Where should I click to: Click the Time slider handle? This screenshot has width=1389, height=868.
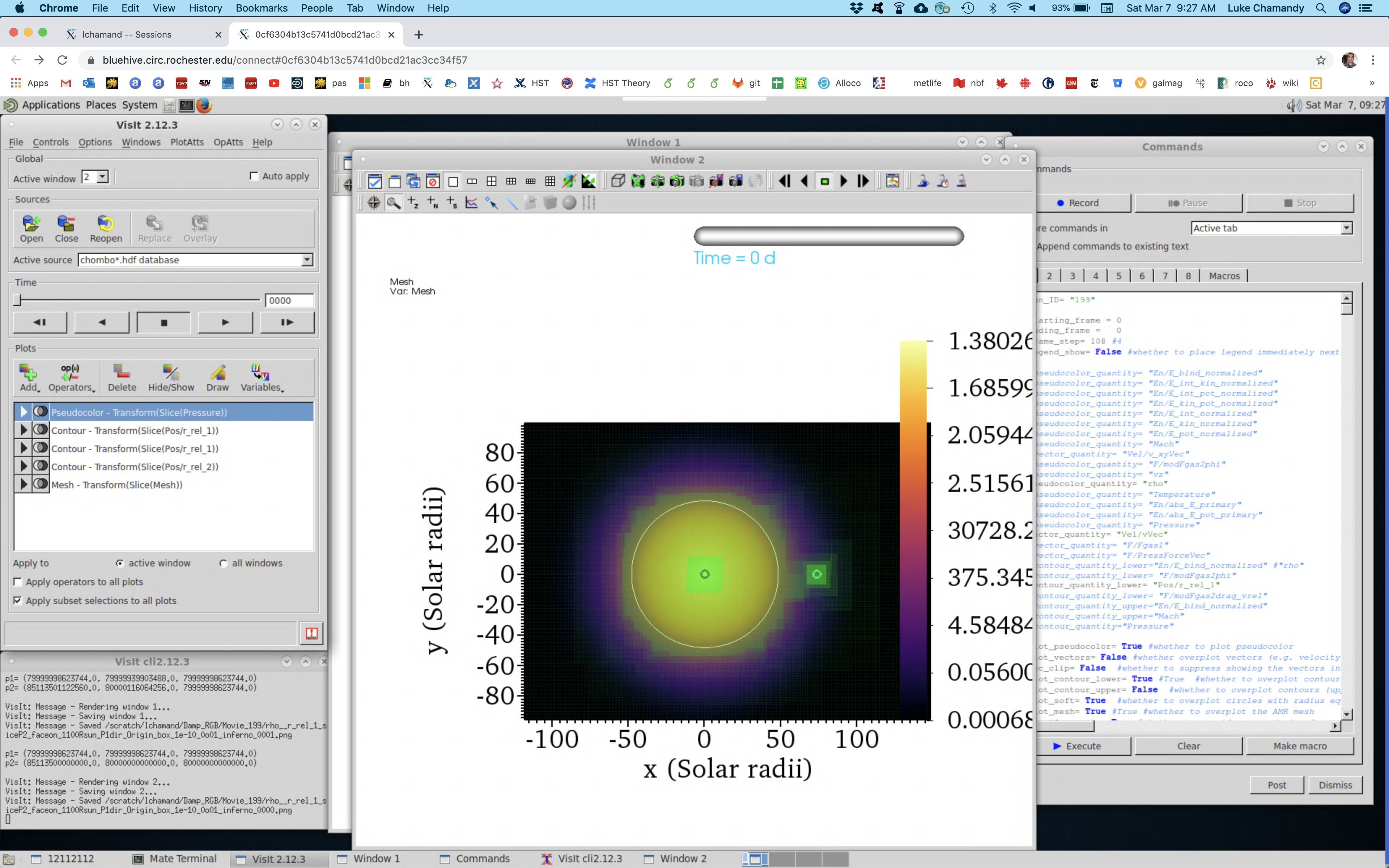pyautogui.click(x=17, y=300)
